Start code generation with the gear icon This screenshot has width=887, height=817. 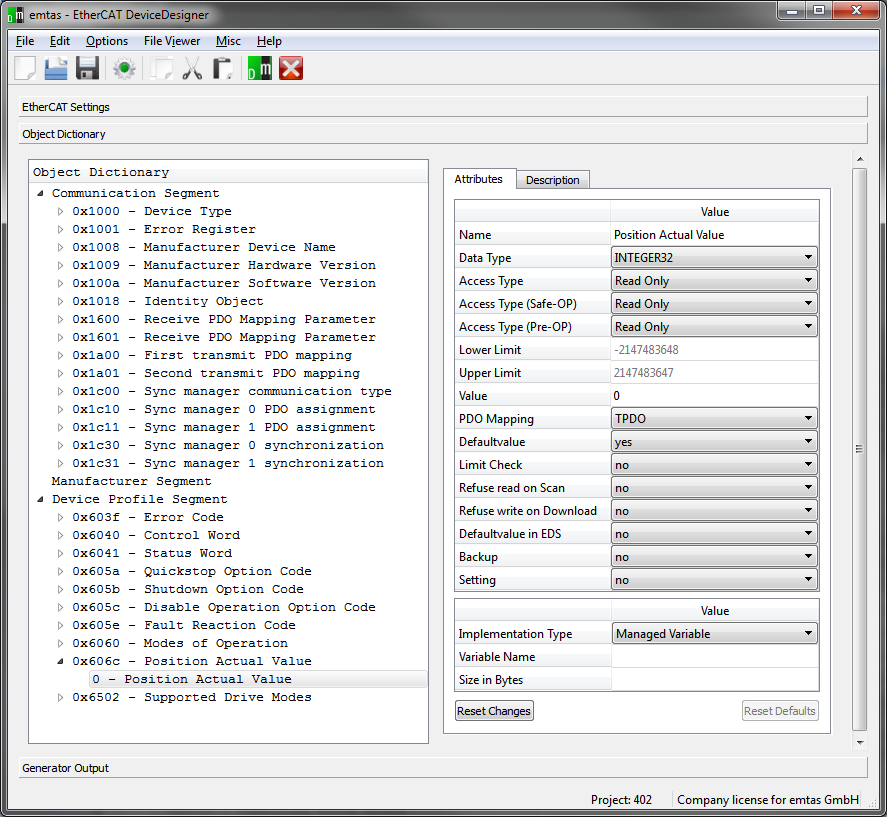click(x=123, y=68)
